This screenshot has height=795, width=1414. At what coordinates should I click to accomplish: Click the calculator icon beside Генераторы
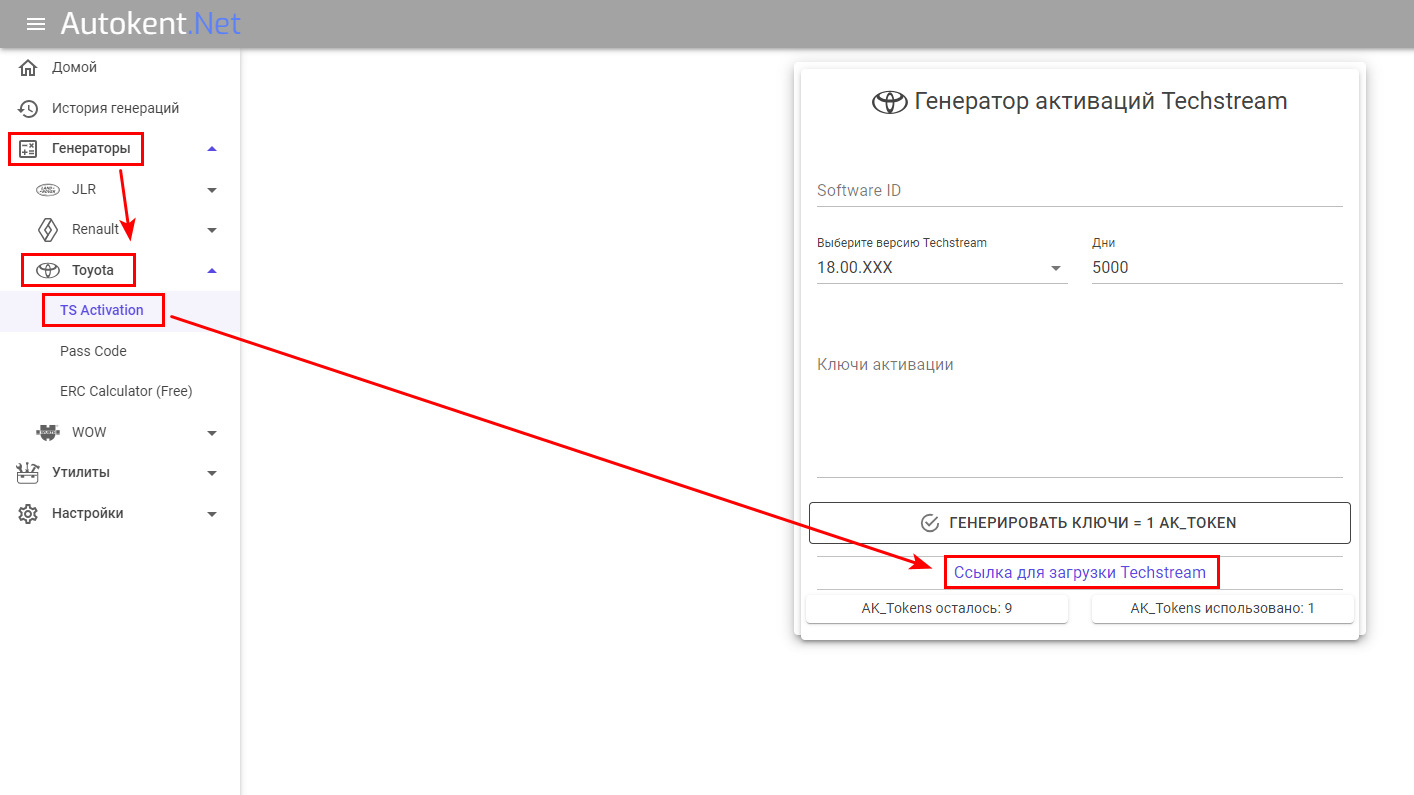coord(28,149)
